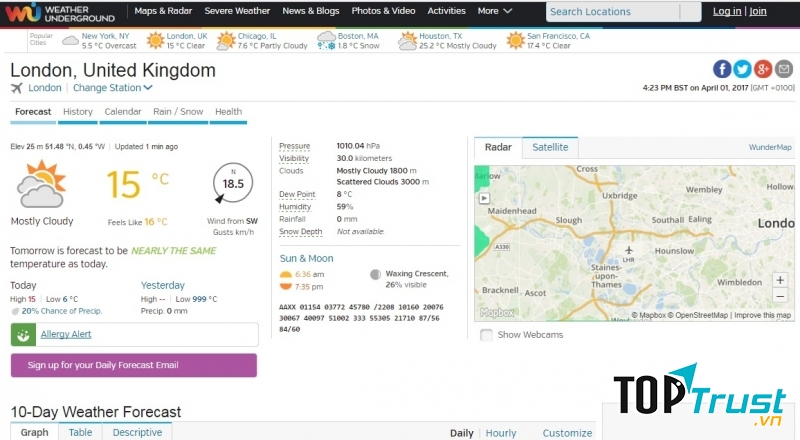Image resolution: width=800 pixels, height=440 pixels.
Task: Switch to Hourly forecast view
Action: point(501,433)
